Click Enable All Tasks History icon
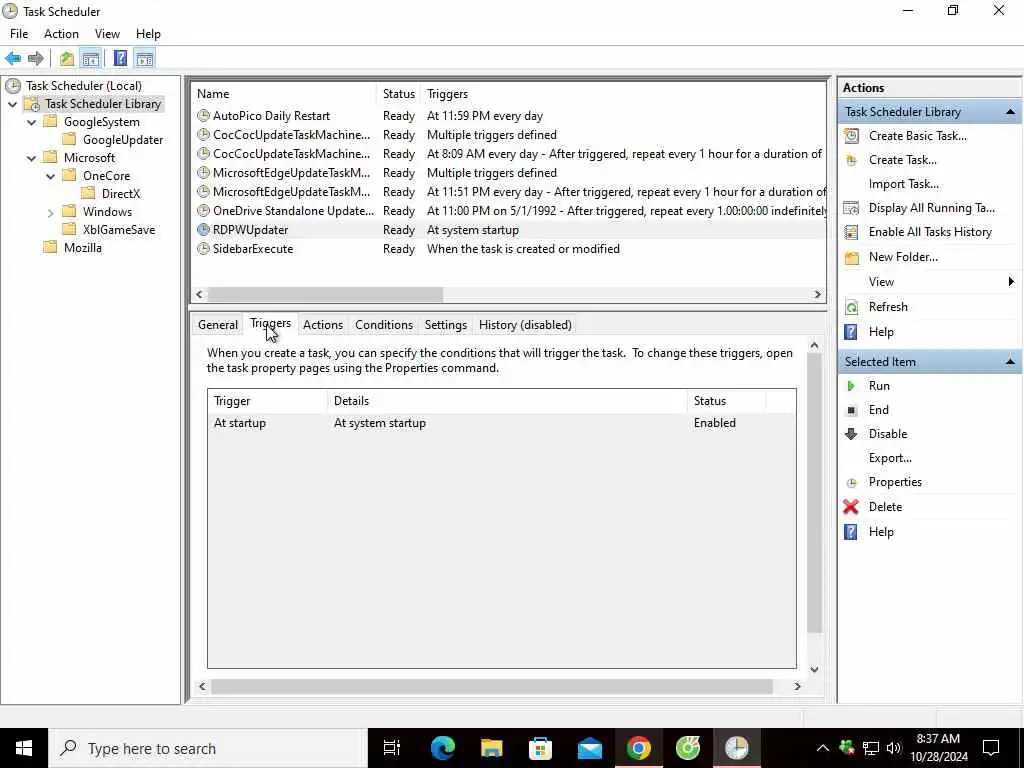Image resolution: width=1024 pixels, height=768 pixels. click(x=852, y=232)
